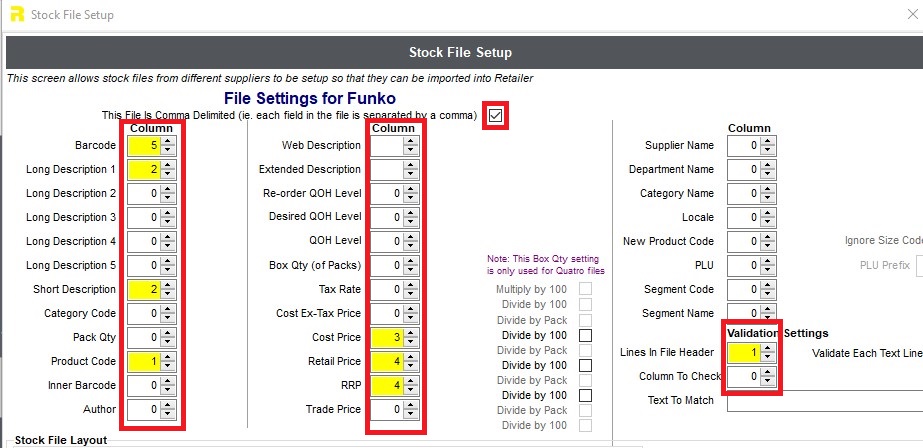The image size is (923, 448).
Task: Enable Divide by 100 for Cost Price
Action: click(585, 336)
